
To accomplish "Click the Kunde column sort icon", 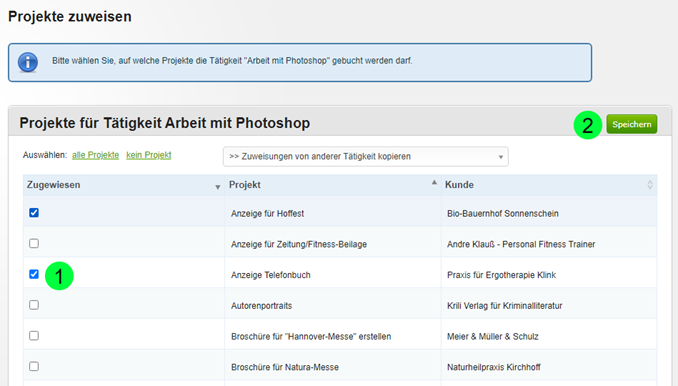I will click(x=649, y=185).
